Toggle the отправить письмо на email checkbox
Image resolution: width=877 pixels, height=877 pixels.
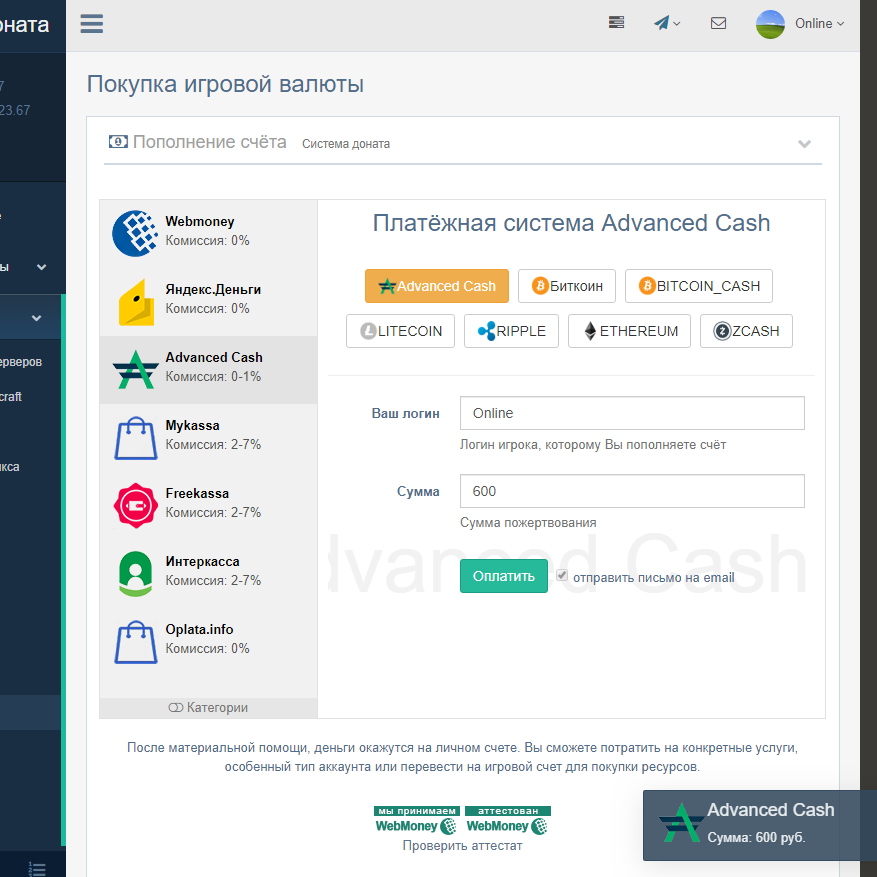pyautogui.click(x=562, y=576)
